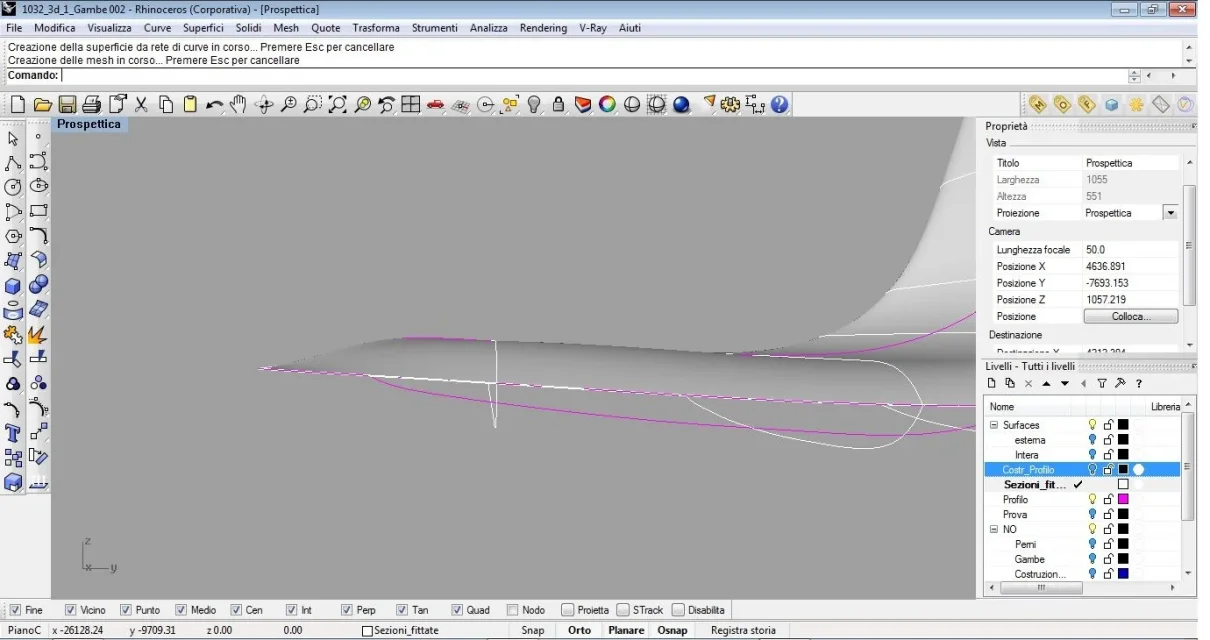This screenshot has height=640, width=1210.
Task: Select the arrow pointer tool in the left toolbar
Action: pyautogui.click(x=13, y=139)
